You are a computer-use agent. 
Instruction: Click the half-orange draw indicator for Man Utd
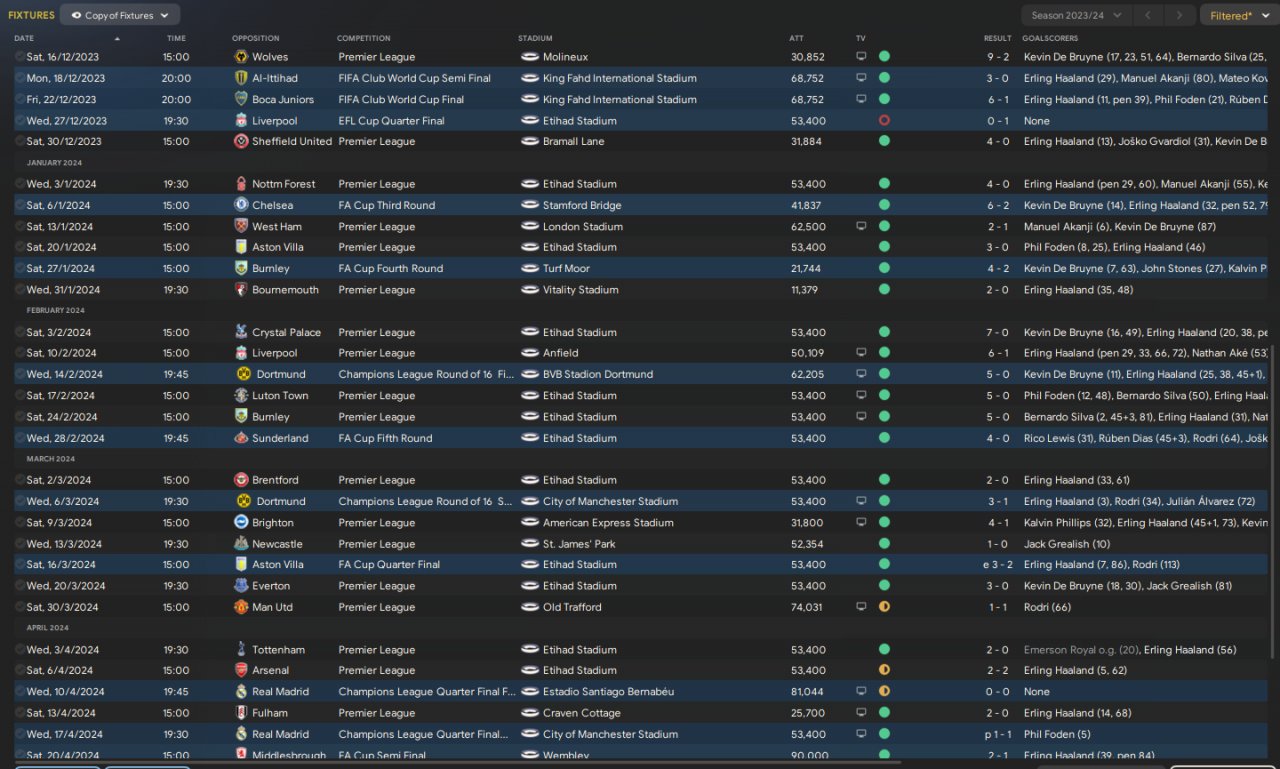pos(884,607)
